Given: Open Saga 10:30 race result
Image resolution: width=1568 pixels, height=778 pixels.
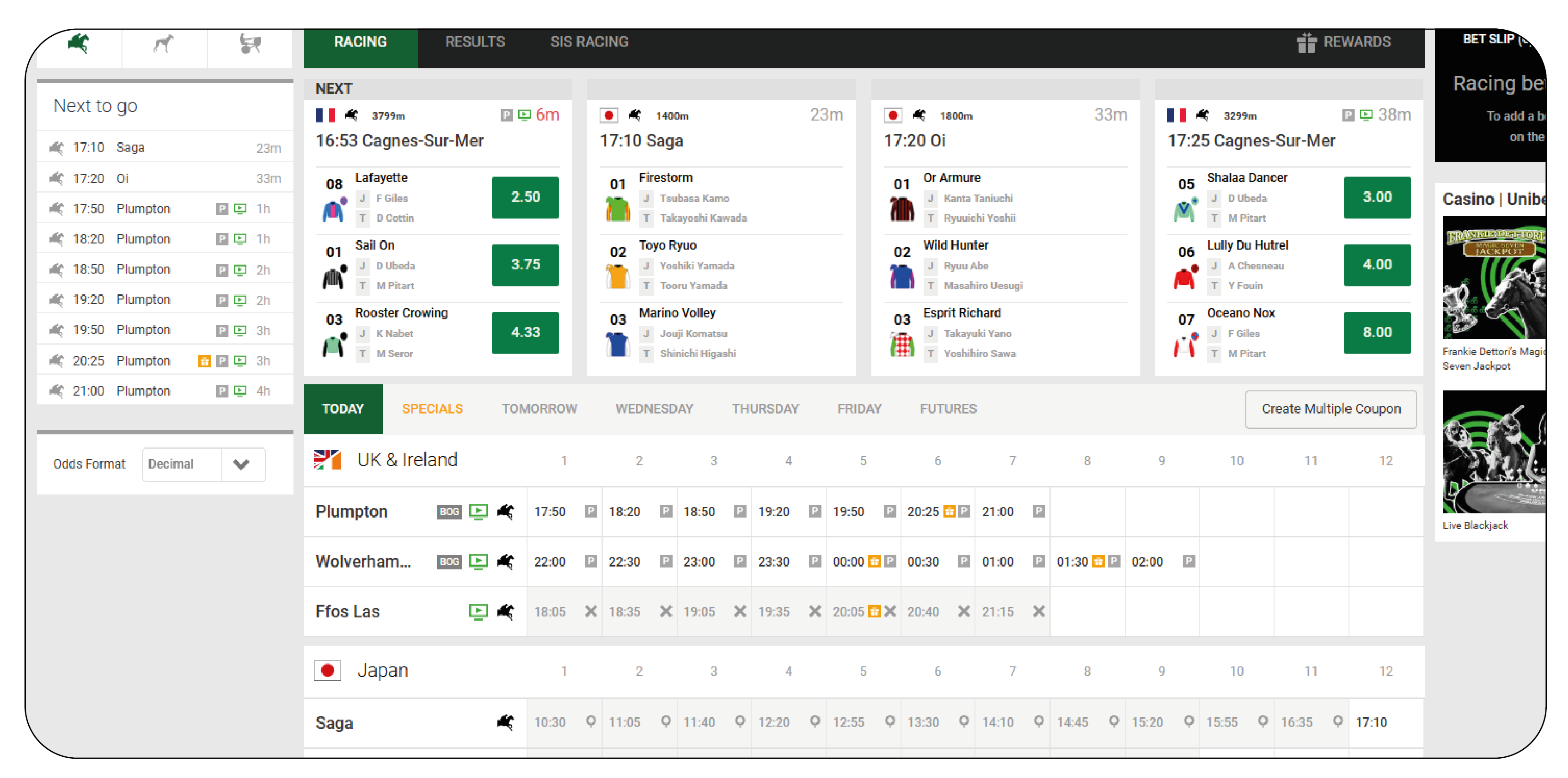Looking at the screenshot, I should pos(564,722).
